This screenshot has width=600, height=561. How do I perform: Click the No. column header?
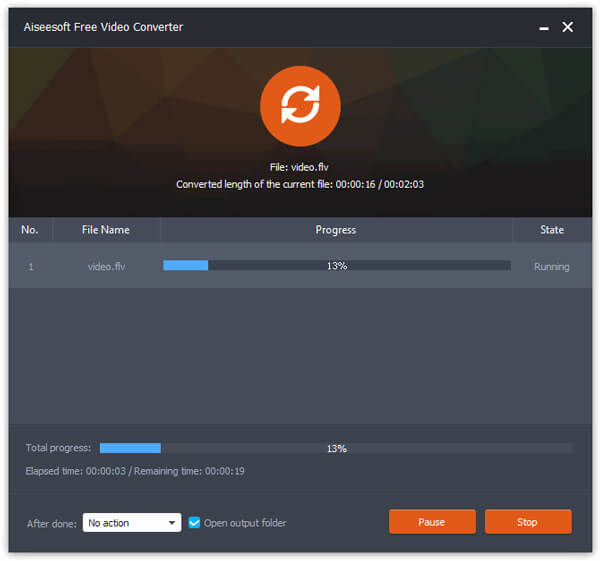[30, 230]
